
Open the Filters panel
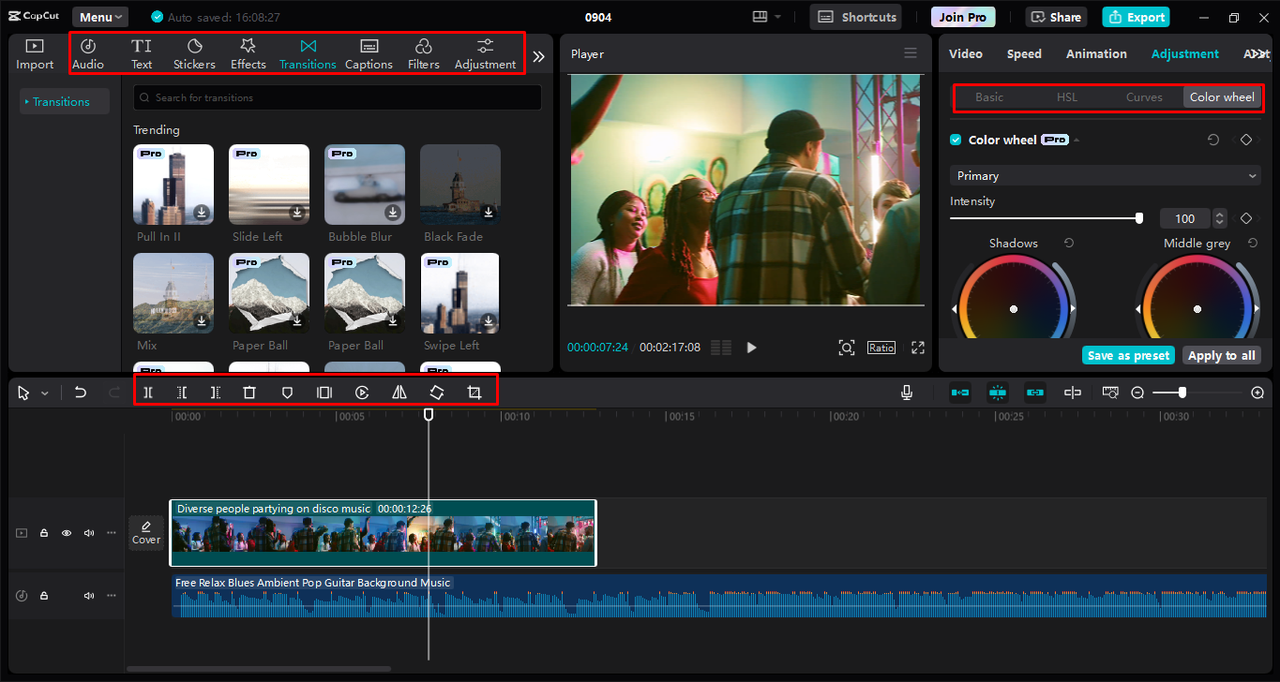click(423, 53)
